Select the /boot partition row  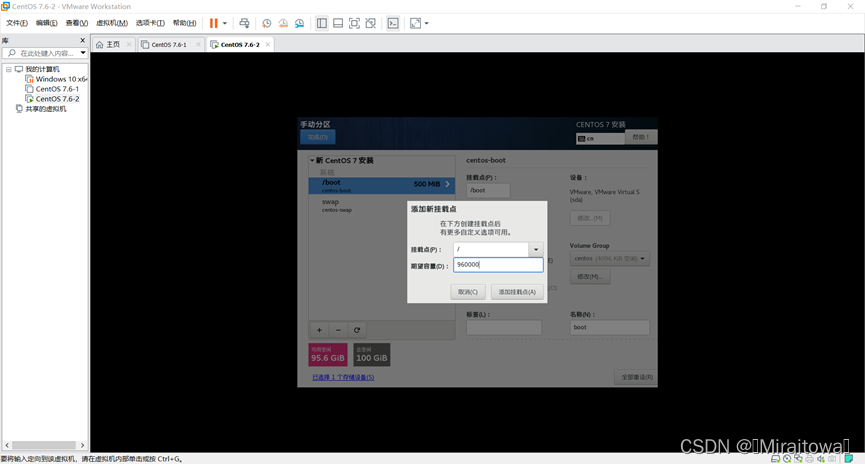[381, 185]
